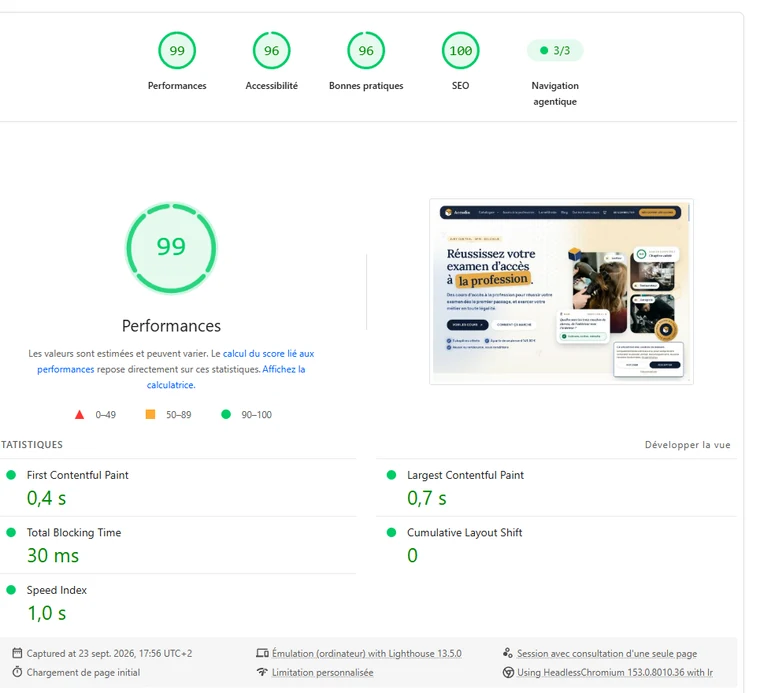Viewport: 760px width, 693px height.
Task: Click the 'Performances' heading below large gauge
Action: (171, 326)
